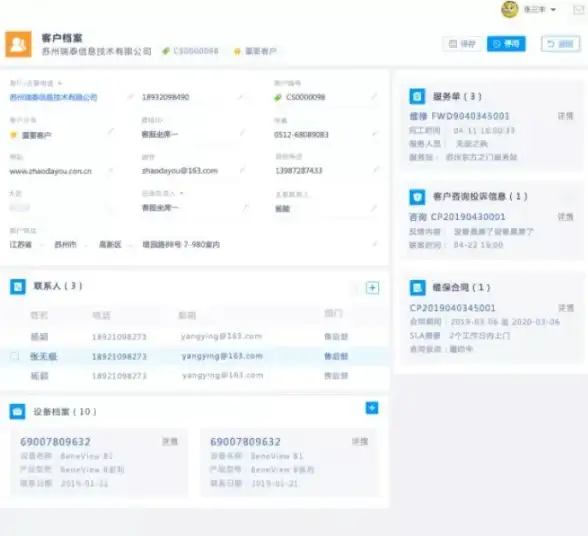Screen dimensions: 588x536
Task: Click 江苏省 province in address
Action: click(21, 245)
